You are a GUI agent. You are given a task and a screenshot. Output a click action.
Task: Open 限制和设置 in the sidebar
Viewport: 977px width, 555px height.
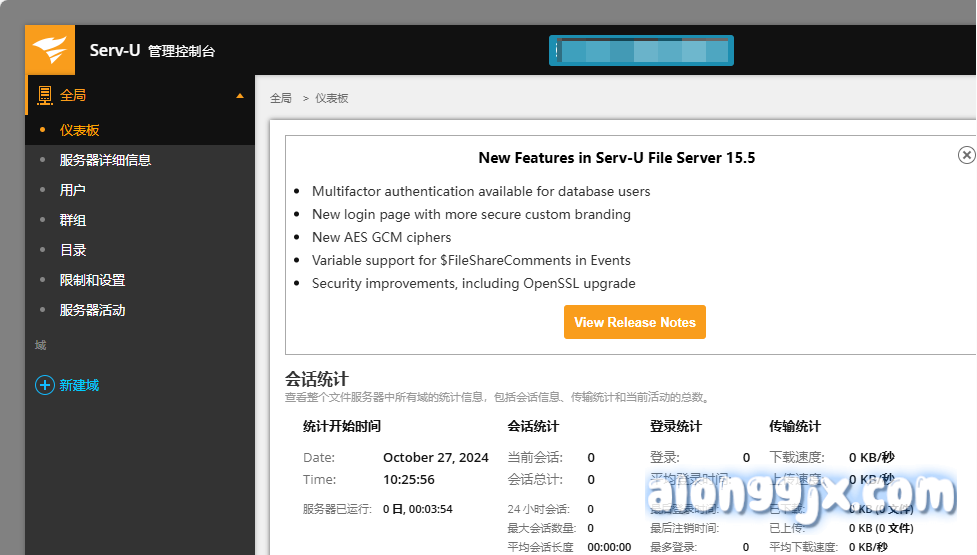[x=92, y=280]
